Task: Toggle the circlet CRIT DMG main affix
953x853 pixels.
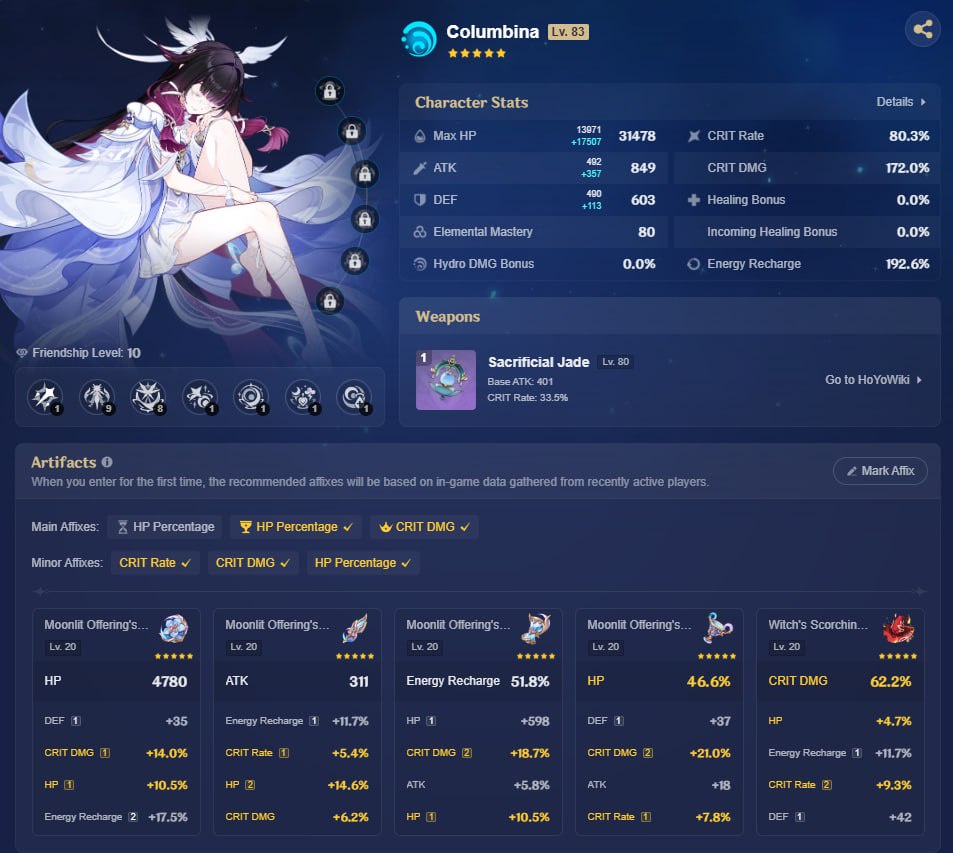Action: click(x=424, y=527)
